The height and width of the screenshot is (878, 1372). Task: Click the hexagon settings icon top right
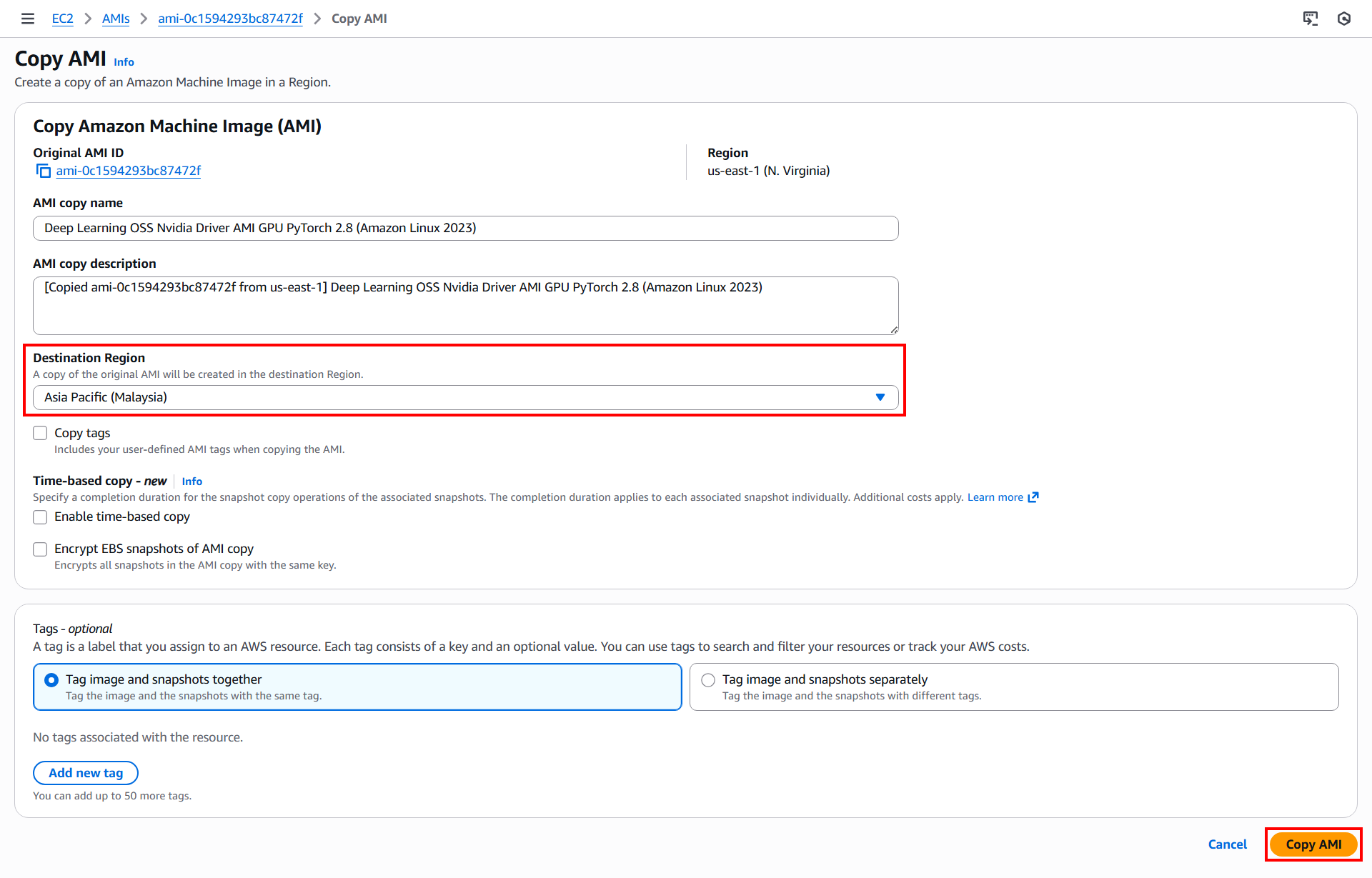[x=1344, y=19]
